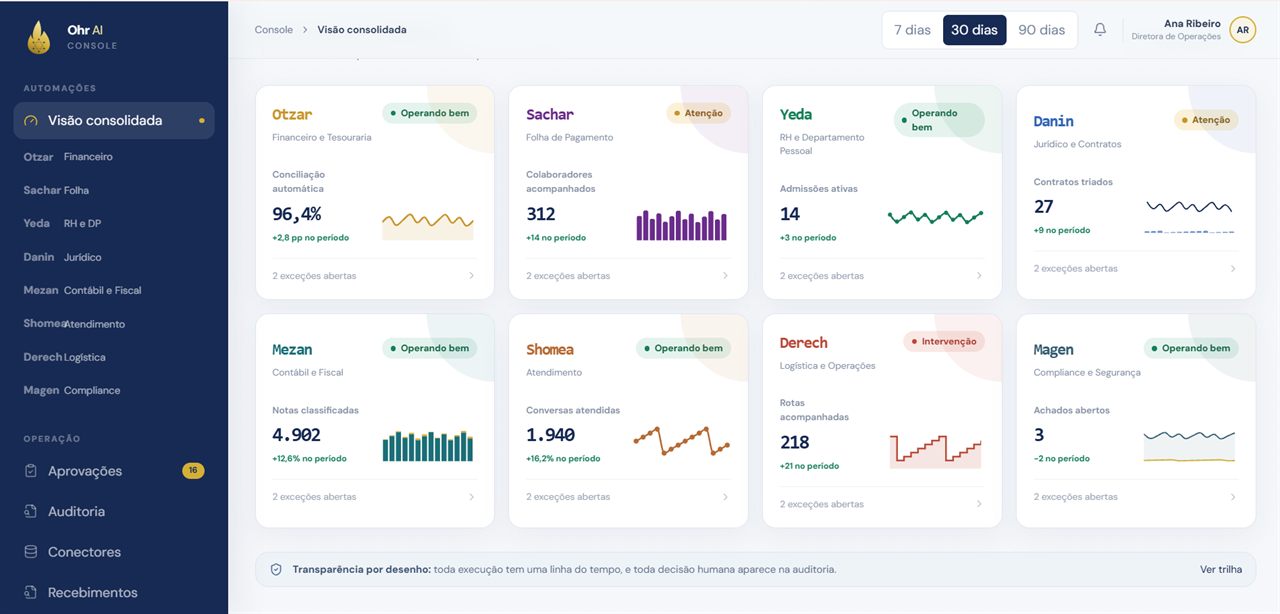The width and height of the screenshot is (1280, 614).
Task: Click the 218 rotas acompanhadas value
Action: (x=795, y=442)
